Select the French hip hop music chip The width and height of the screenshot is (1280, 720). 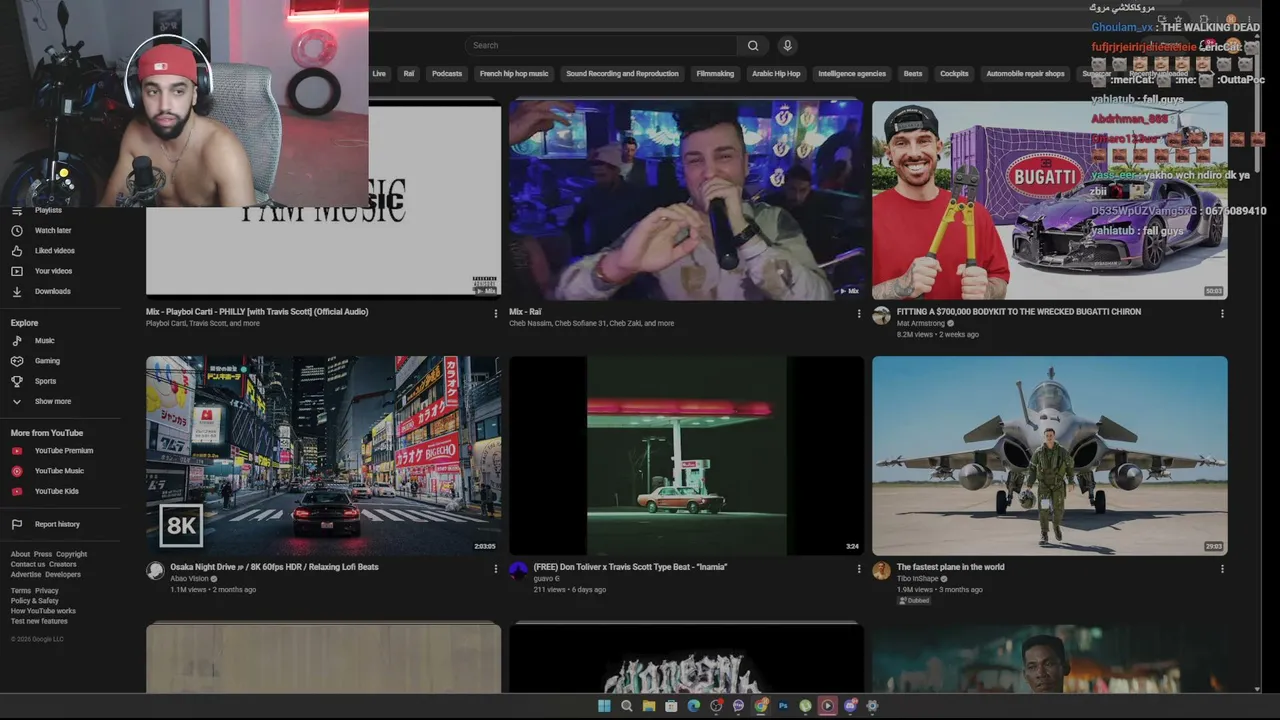(514, 73)
